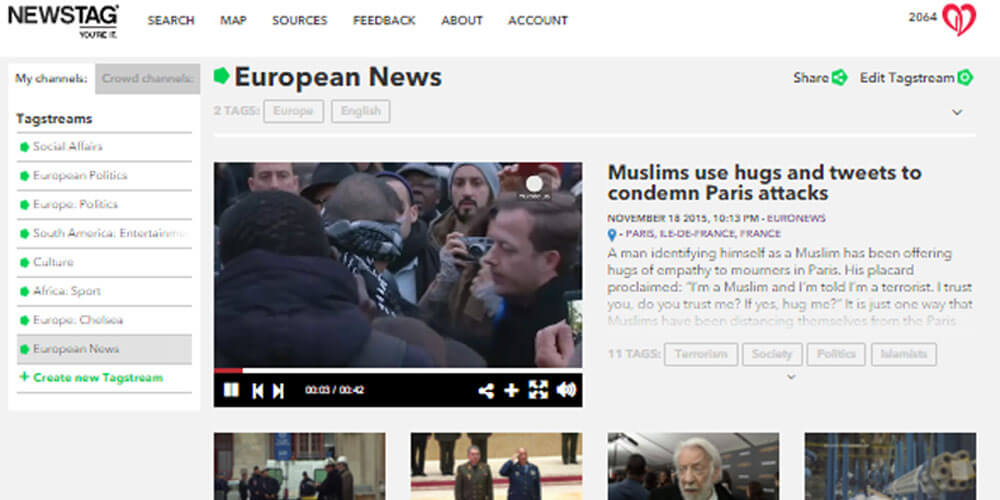Click the Europe tag button
The width and height of the screenshot is (1000, 500).
click(x=293, y=111)
